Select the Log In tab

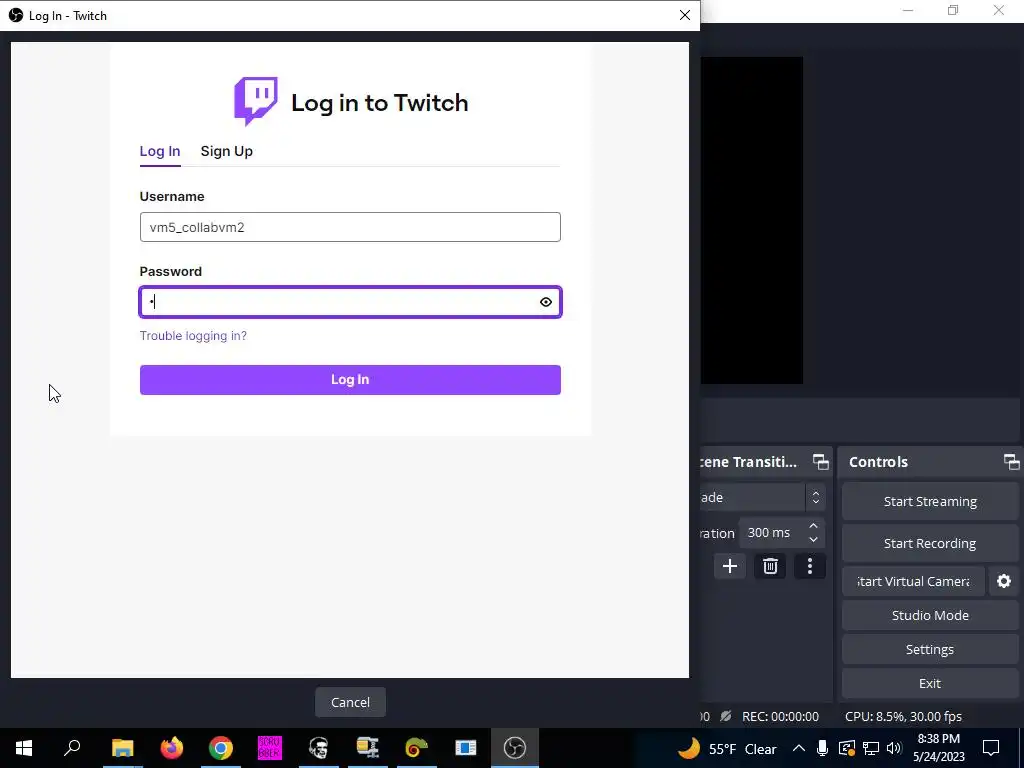(x=160, y=151)
